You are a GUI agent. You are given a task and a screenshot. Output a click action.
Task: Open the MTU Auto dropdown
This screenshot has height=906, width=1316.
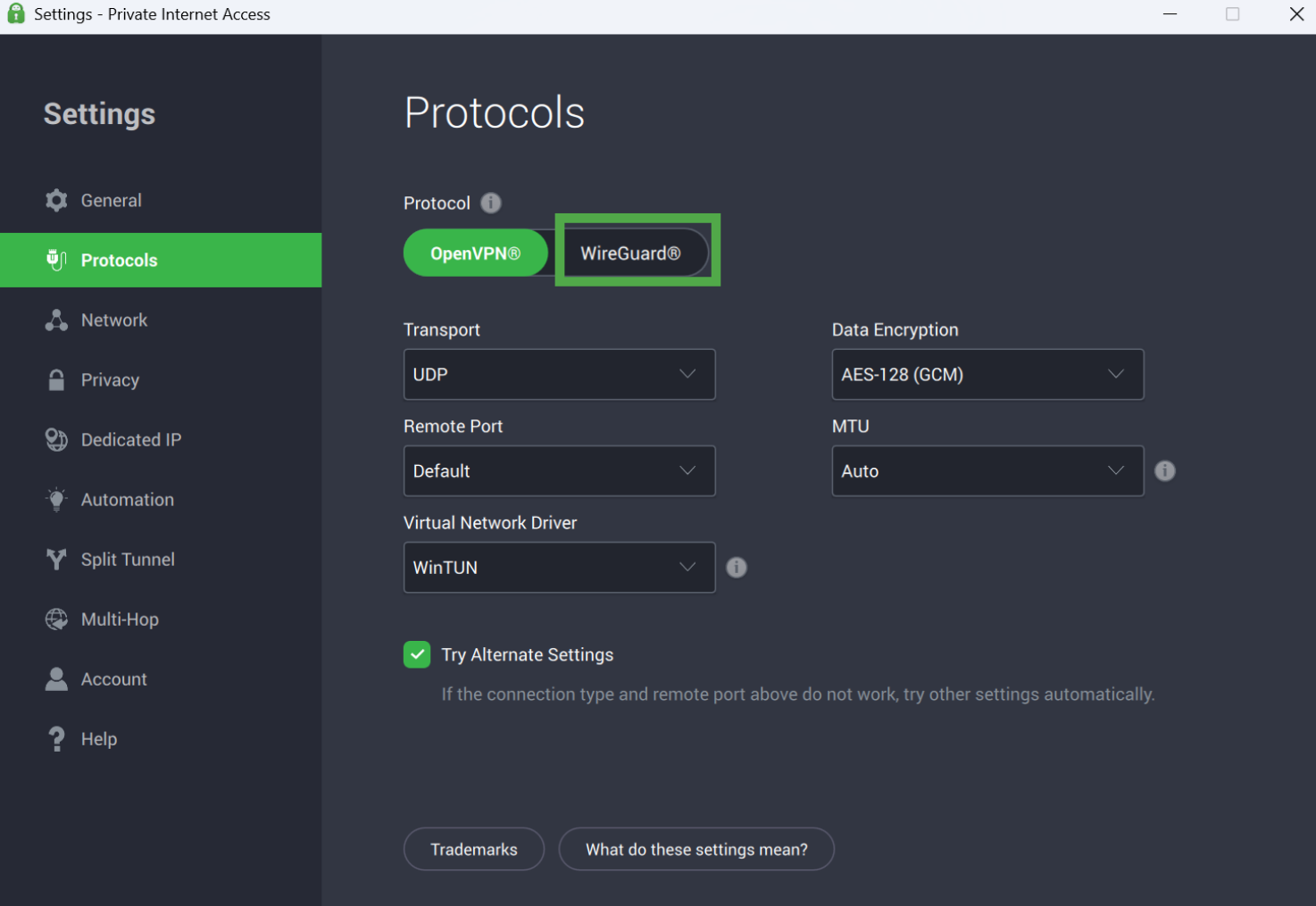coord(987,470)
